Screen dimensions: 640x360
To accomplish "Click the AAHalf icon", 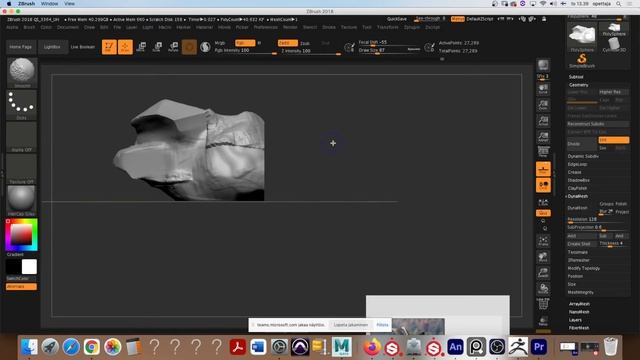I will [x=543, y=137].
